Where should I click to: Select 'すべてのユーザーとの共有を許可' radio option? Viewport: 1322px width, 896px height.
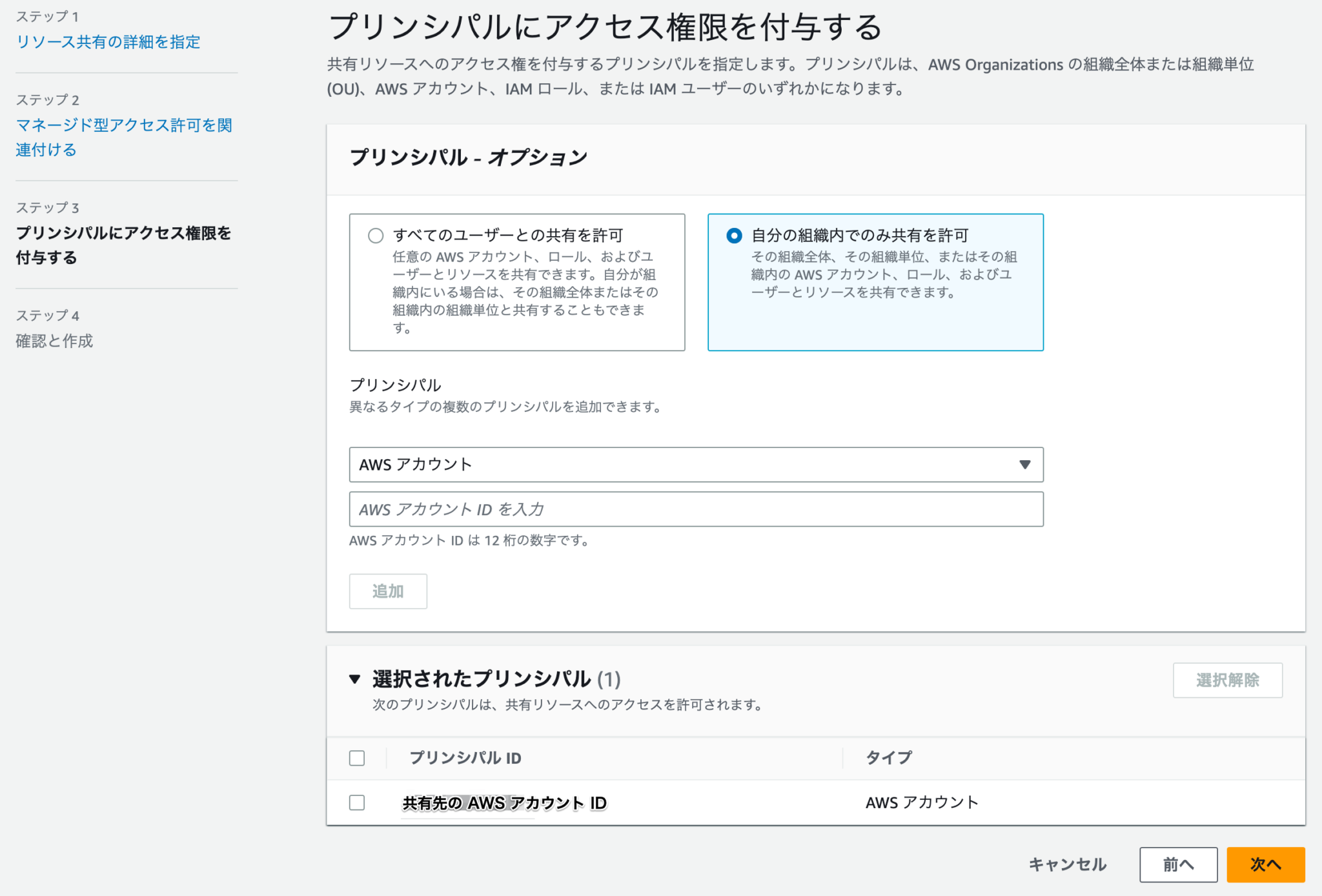click(x=376, y=236)
